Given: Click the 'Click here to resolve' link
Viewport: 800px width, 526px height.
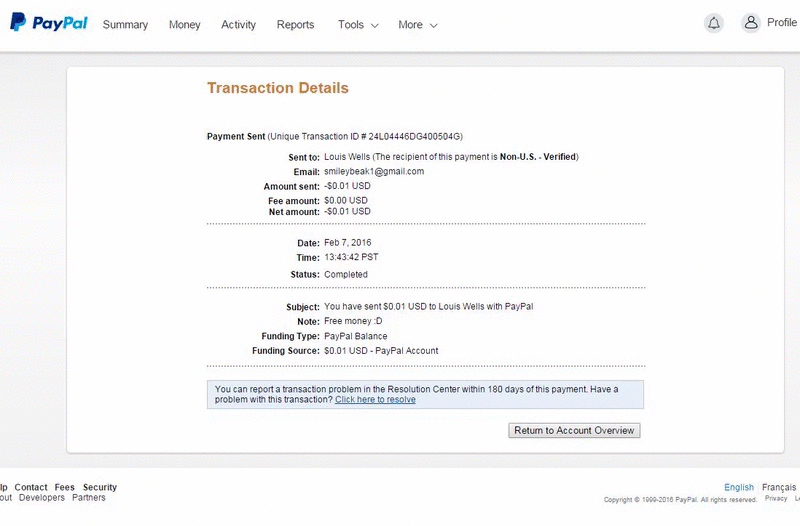Looking at the screenshot, I should (x=375, y=399).
